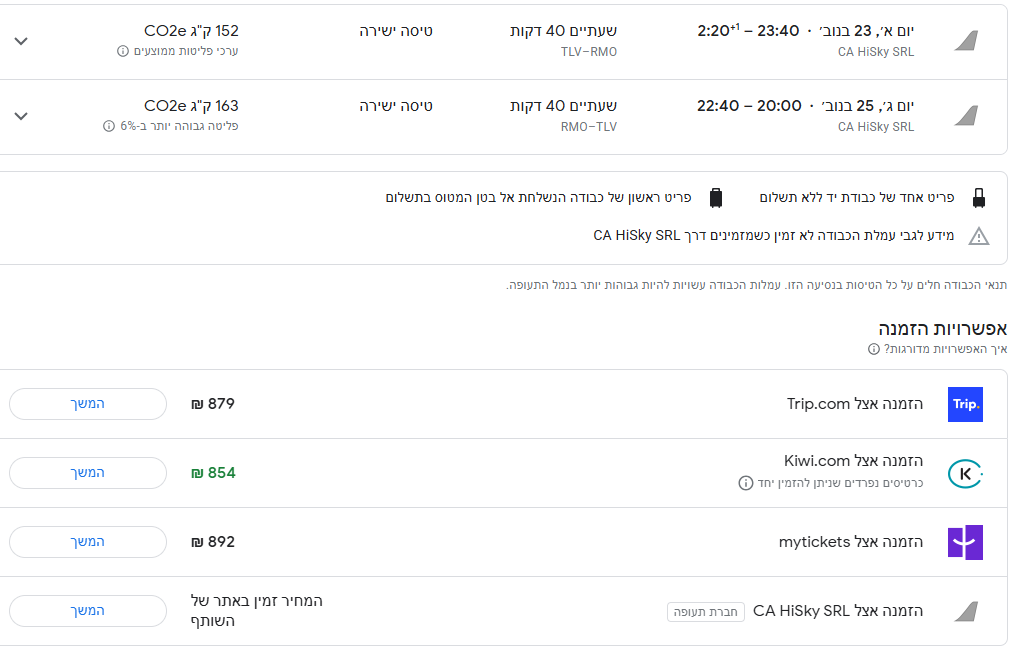Click the Kiwi.com logo
This screenshot has height=649, width=1015.
[965, 473]
